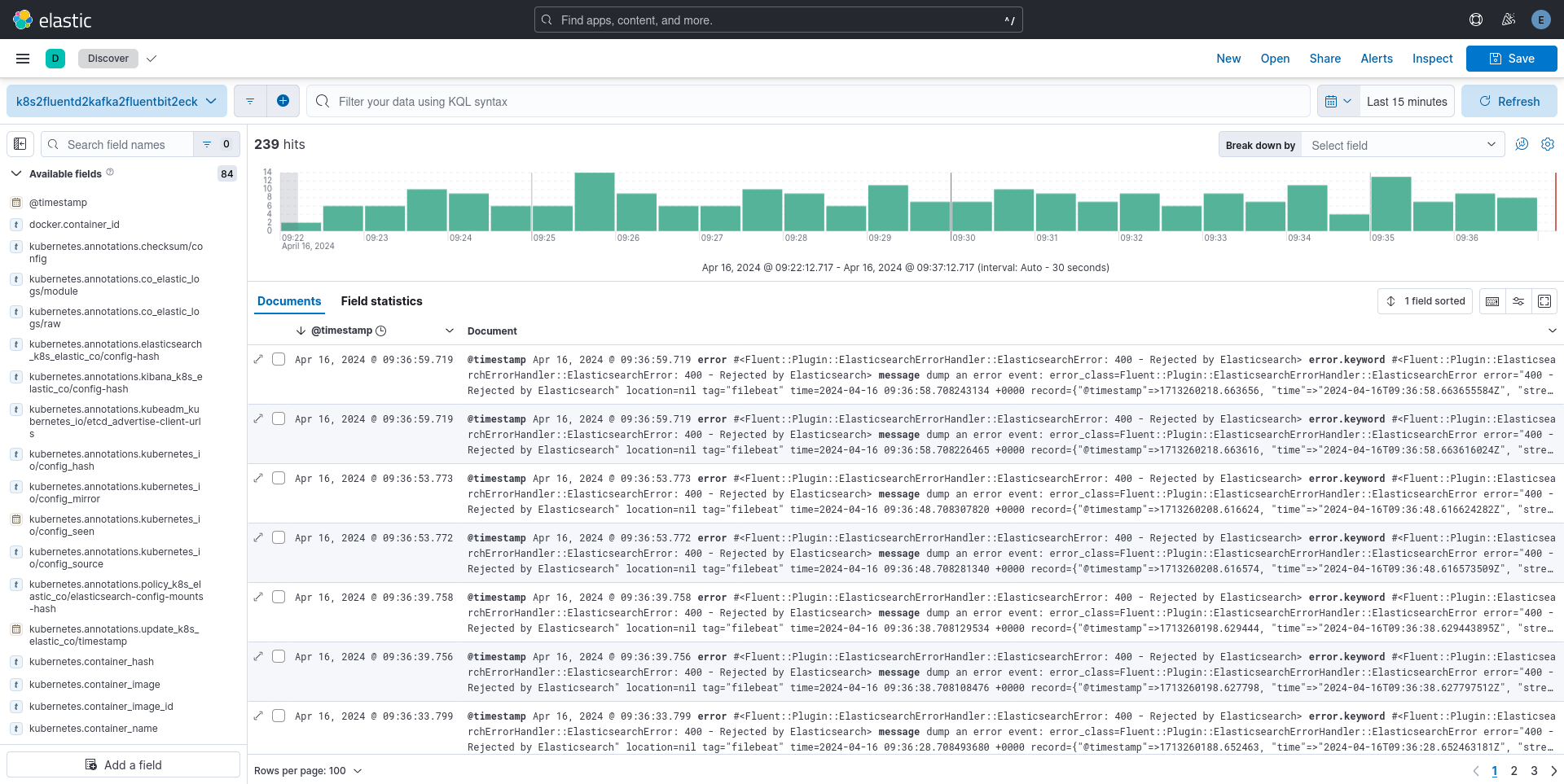Select checkbox for 09:36:39.758 row
This screenshot has width=1564, height=784.
(279, 597)
